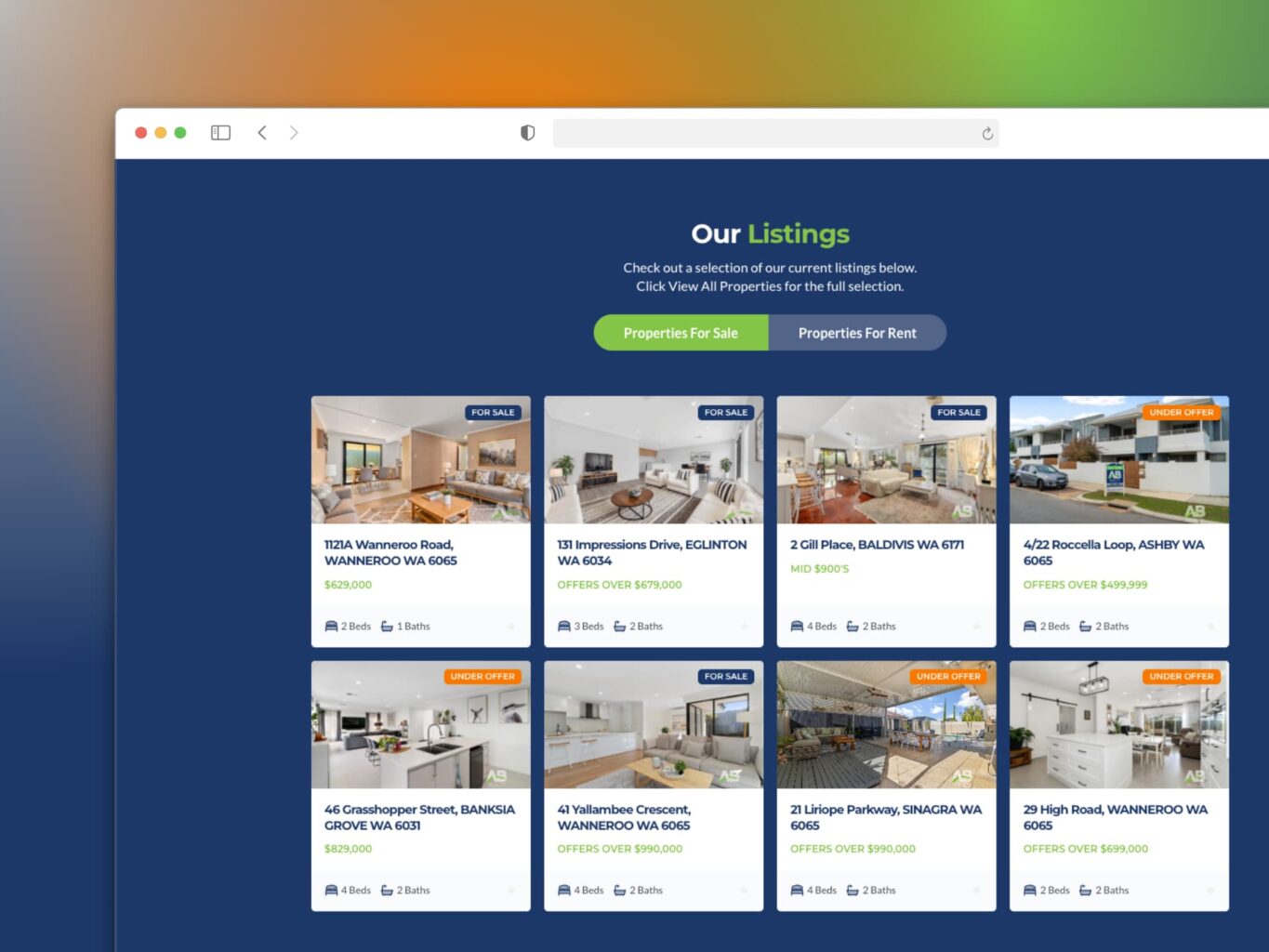The image size is (1269, 952).
Task: Click the UNDER OFFER badge on 46 Grasshopper Street
Action: pyautogui.click(x=482, y=676)
